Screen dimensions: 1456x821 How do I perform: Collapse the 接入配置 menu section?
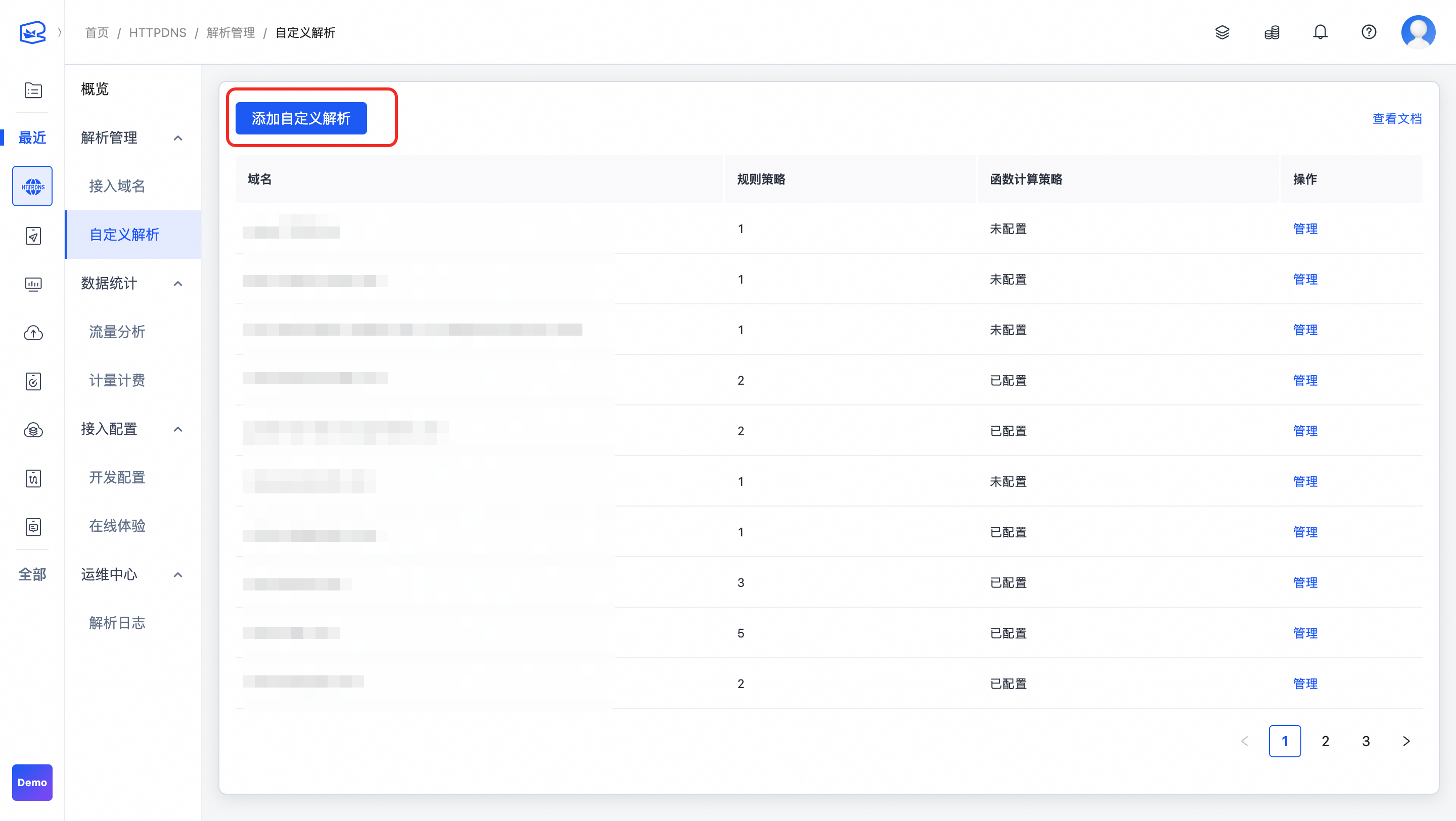(x=178, y=429)
